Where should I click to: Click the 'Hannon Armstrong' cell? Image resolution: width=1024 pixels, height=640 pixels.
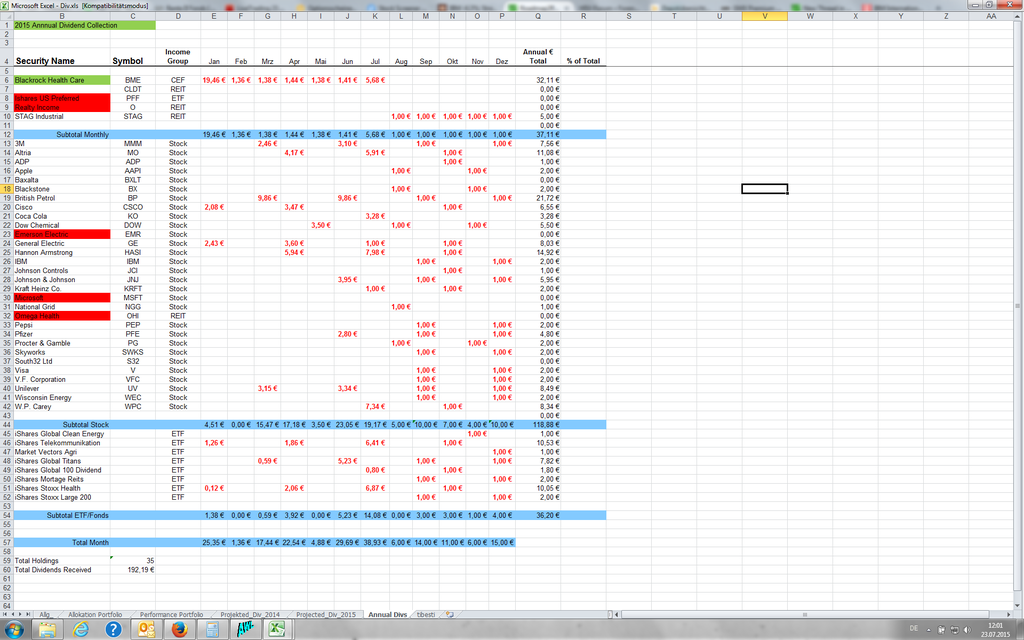click(62, 252)
